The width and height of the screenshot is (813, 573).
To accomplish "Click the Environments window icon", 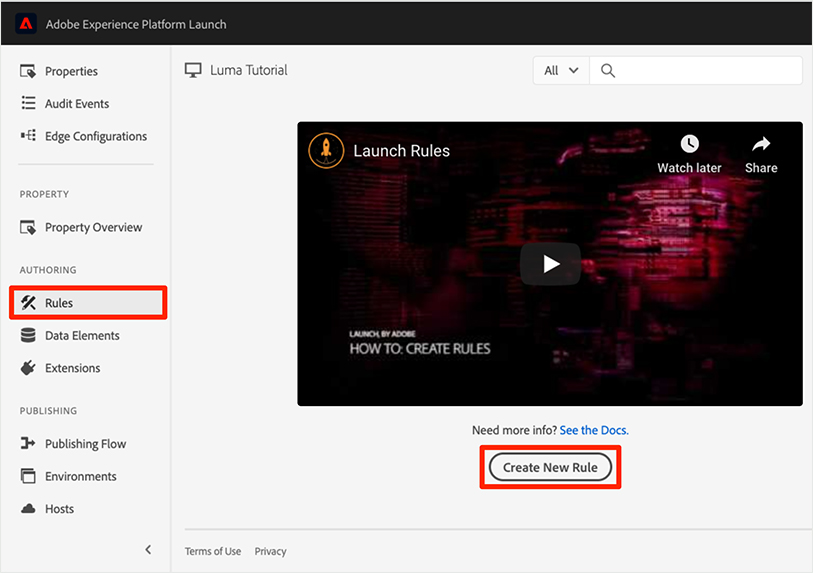I will [x=28, y=476].
